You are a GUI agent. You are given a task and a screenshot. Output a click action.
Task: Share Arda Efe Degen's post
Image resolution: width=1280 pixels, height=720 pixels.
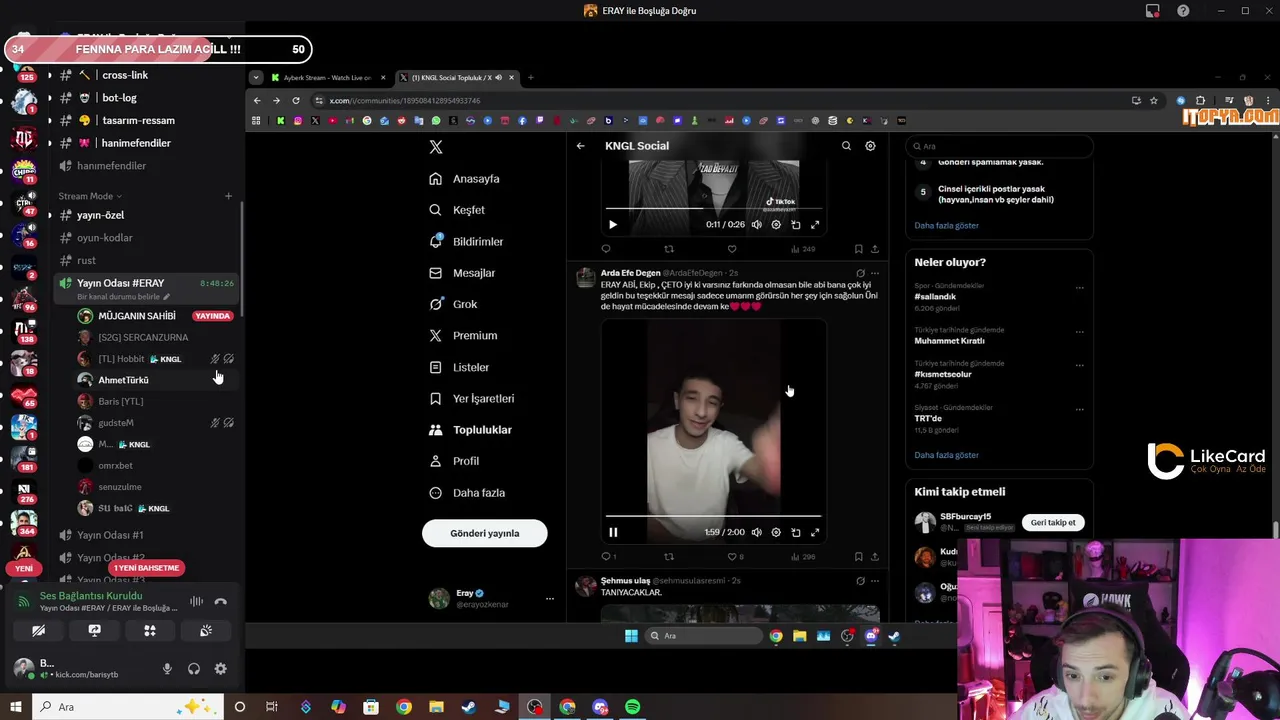(875, 557)
